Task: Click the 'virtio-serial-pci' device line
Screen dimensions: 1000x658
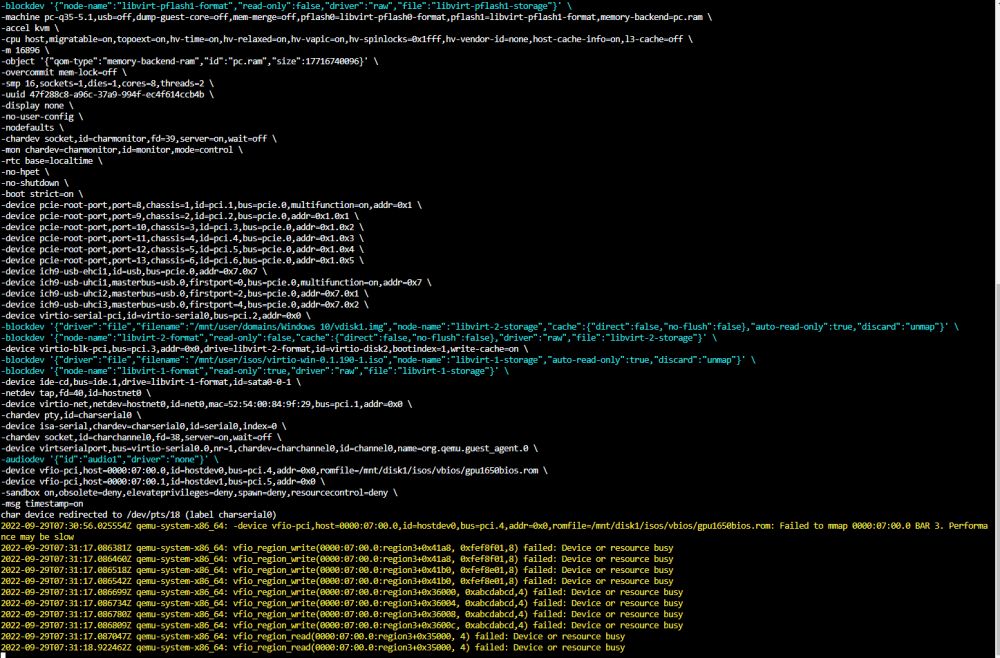Action: point(156,316)
